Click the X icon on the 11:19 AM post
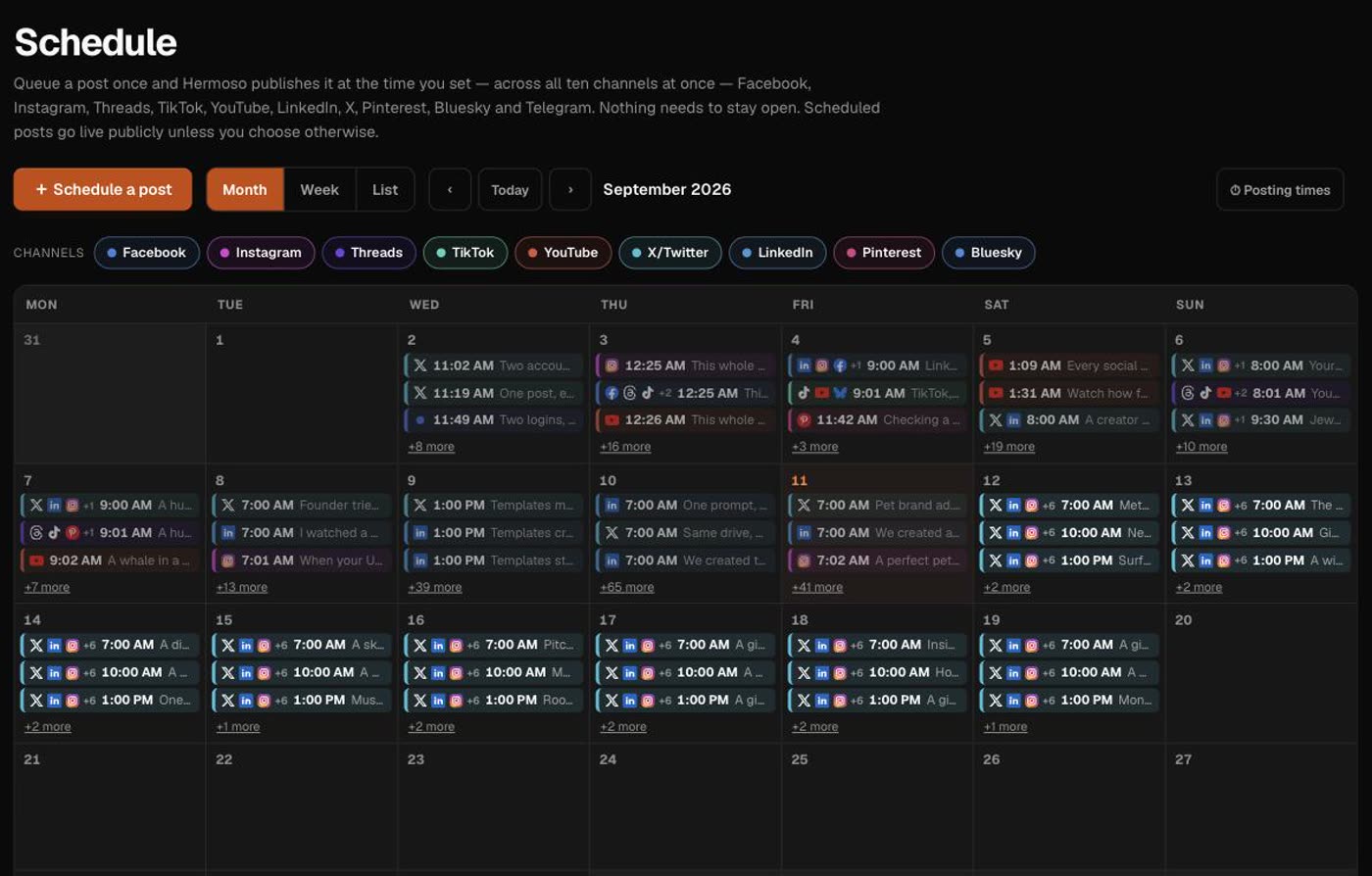This screenshot has width=1372, height=876. point(420,393)
